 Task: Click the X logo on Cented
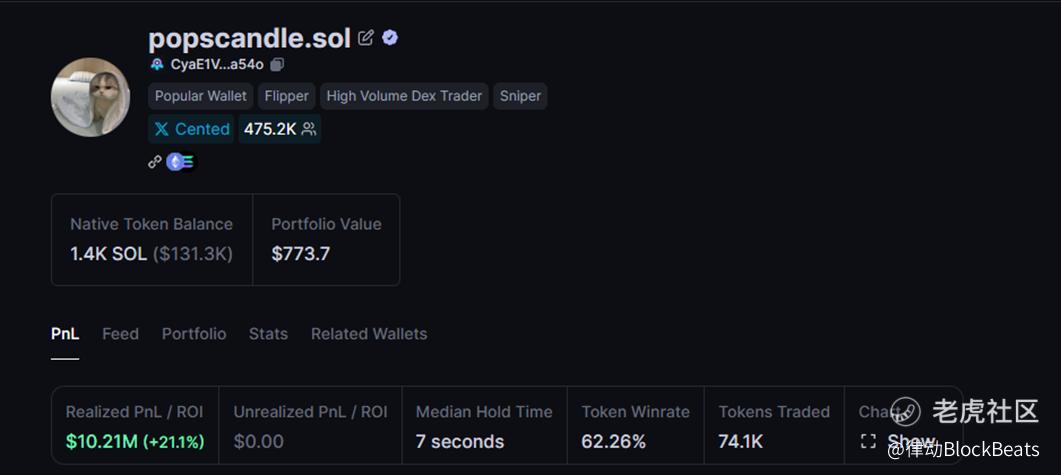161,129
